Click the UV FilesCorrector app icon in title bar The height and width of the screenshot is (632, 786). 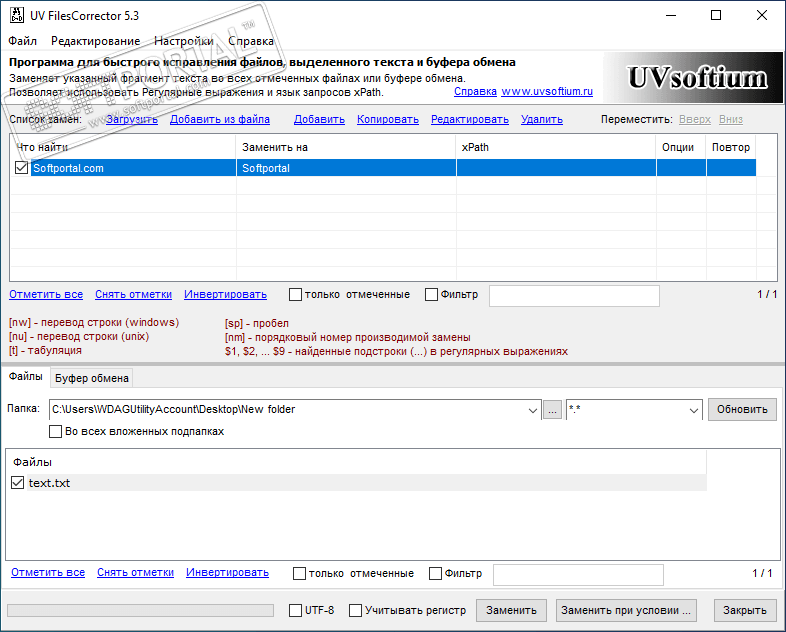[x=17, y=16]
